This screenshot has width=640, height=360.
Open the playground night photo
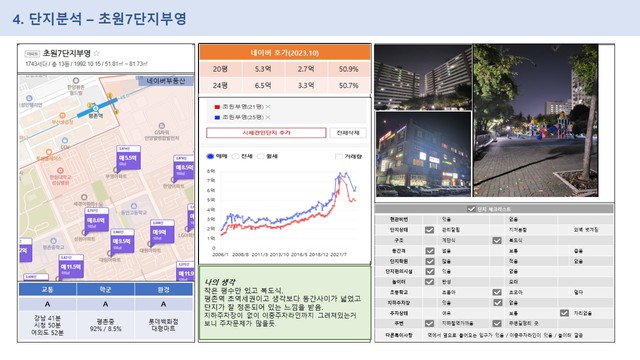(x=536, y=120)
